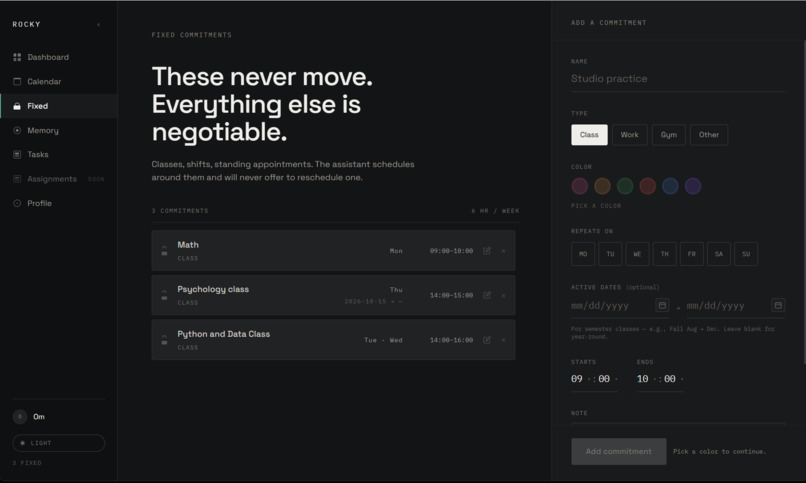Pick the purple color swatch

(x=693, y=186)
